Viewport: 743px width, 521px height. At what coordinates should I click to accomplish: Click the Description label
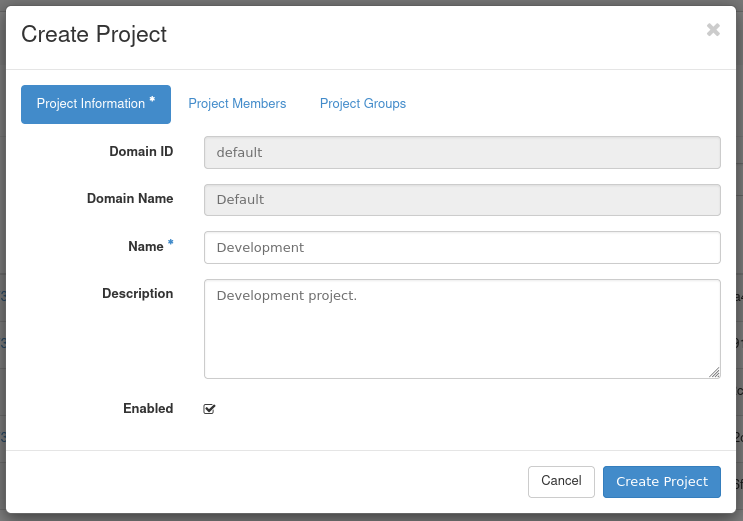coord(137,294)
